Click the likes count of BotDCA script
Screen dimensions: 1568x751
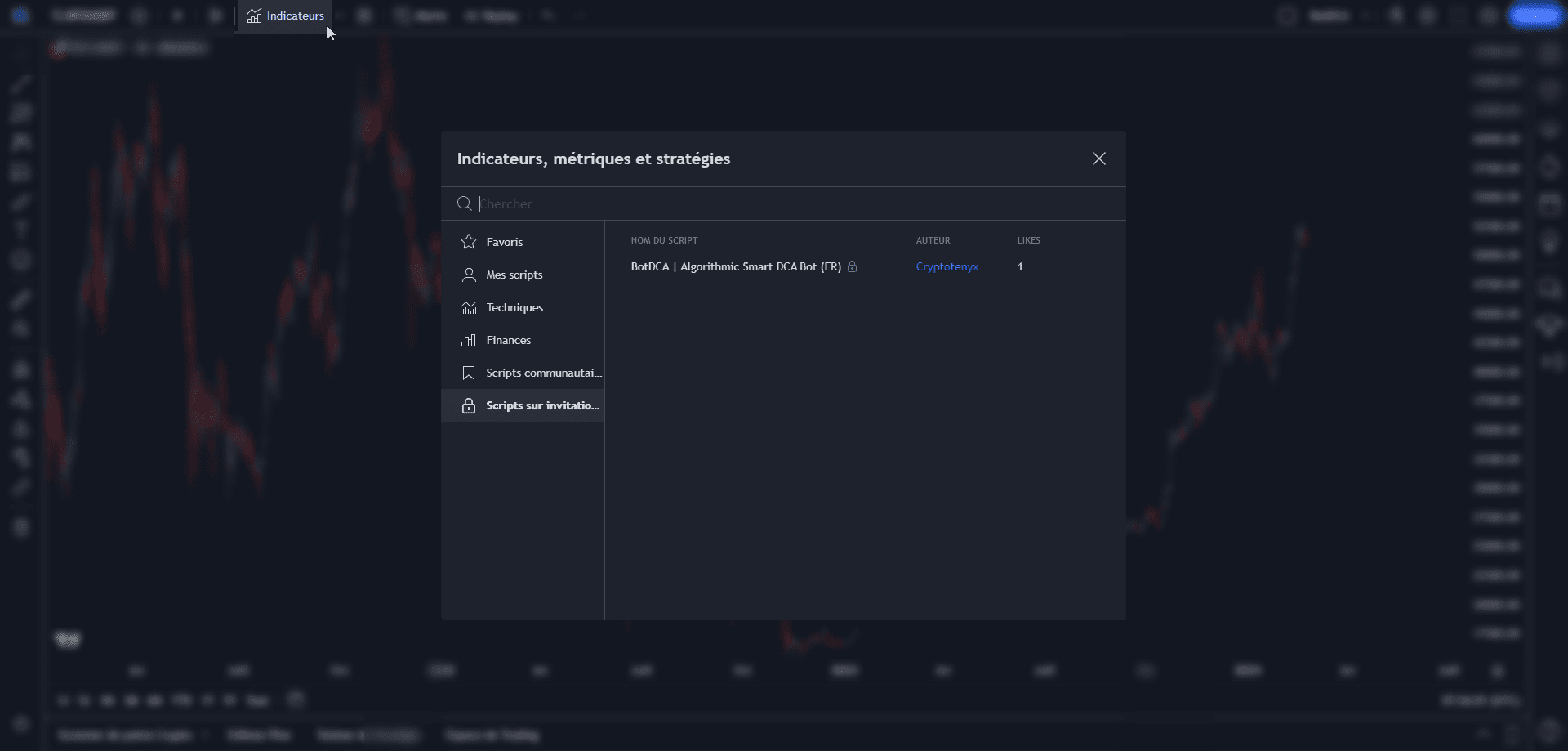coord(1020,266)
